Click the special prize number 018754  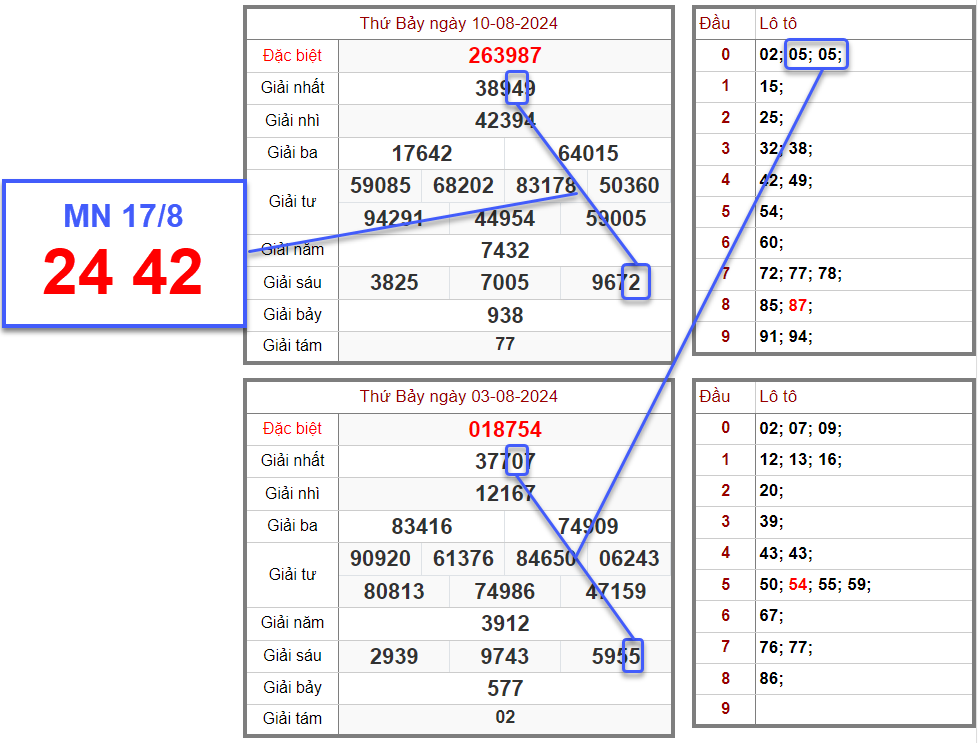point(505,429)
